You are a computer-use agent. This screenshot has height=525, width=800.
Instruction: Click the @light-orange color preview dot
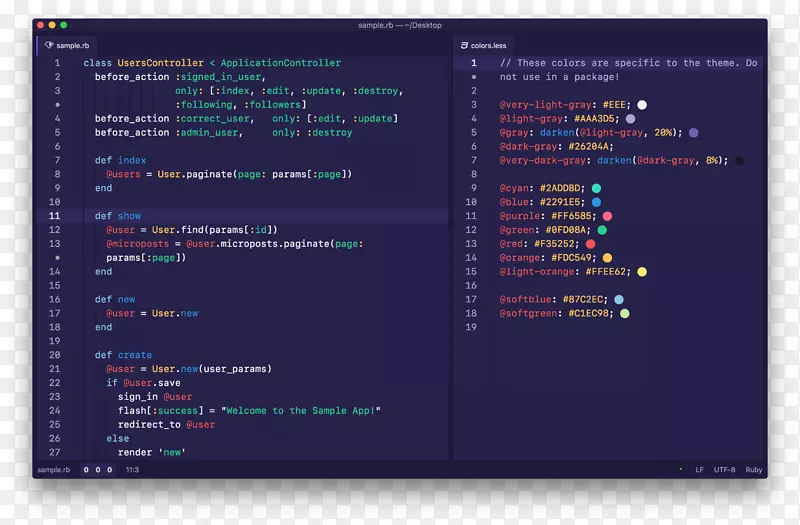pos(642,272)
